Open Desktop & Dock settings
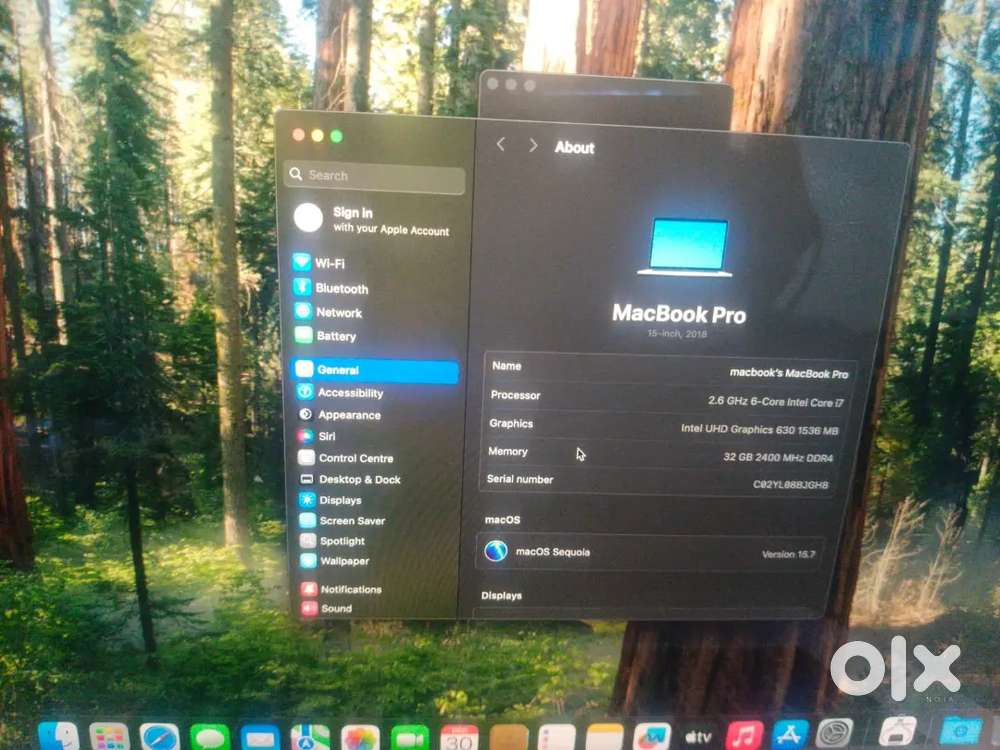This screenshot has height=750, width=1000. coord(359,479)
